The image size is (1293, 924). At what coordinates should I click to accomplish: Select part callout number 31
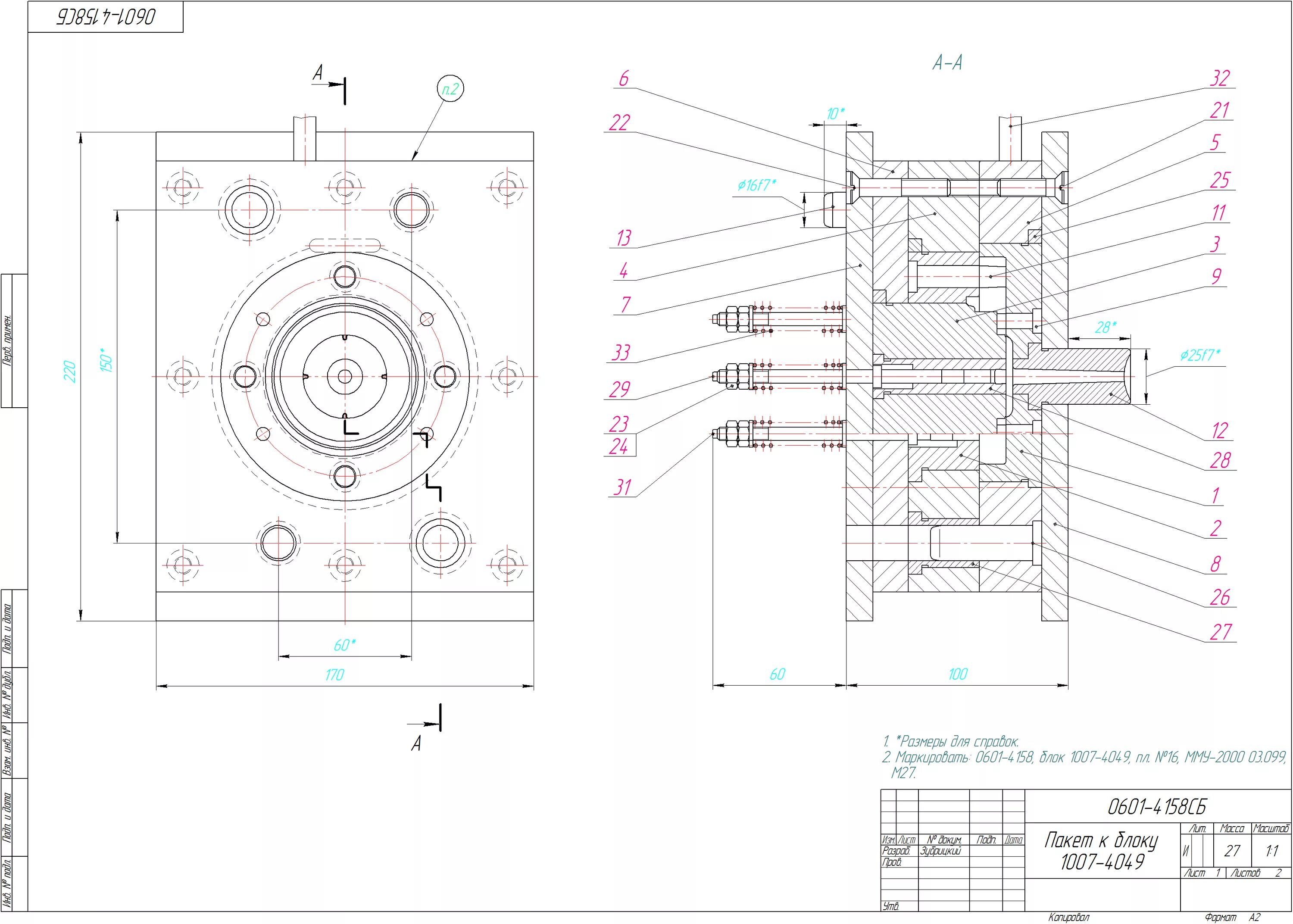(622, 487)
